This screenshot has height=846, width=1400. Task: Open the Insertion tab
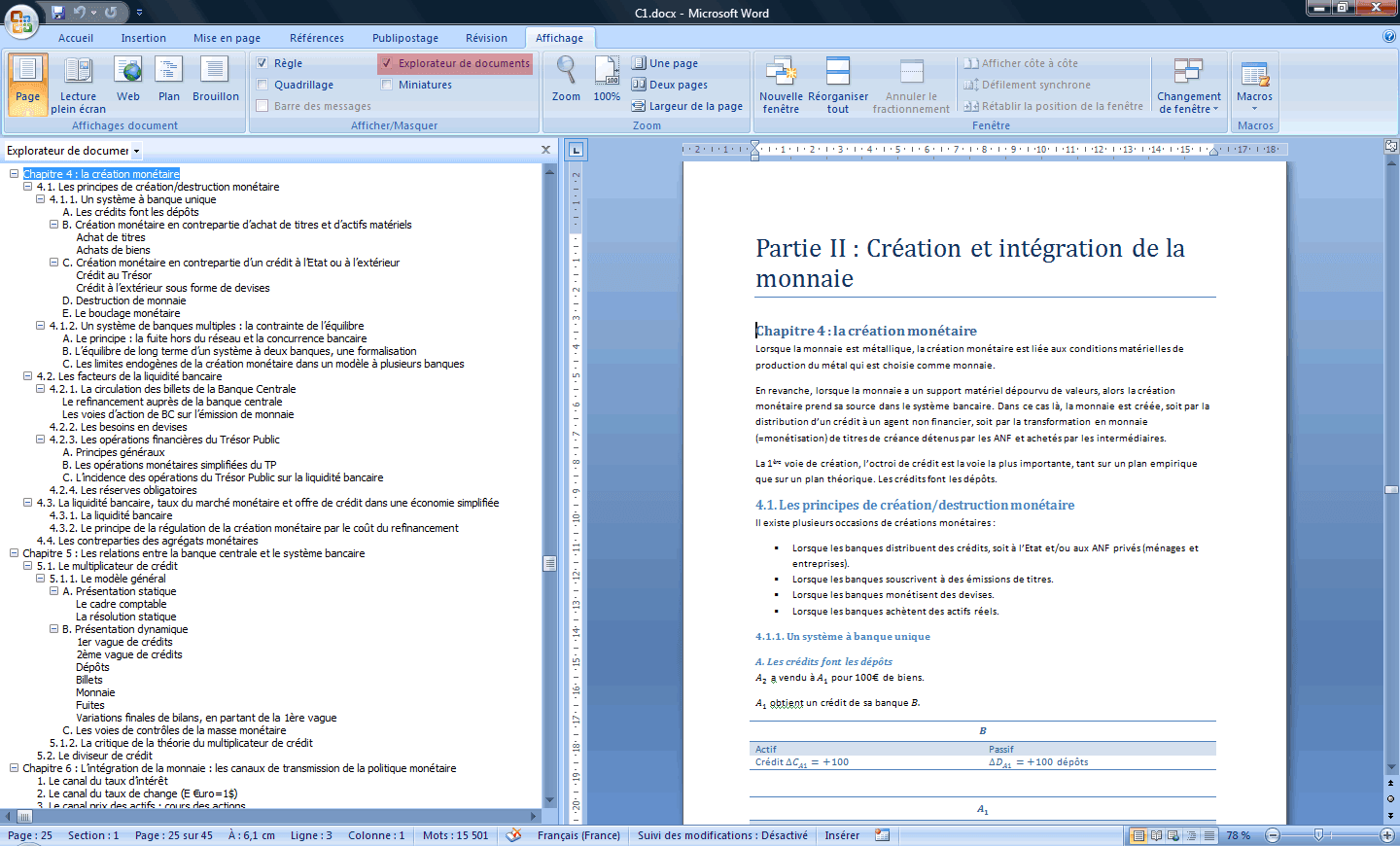tap(144, 38)
